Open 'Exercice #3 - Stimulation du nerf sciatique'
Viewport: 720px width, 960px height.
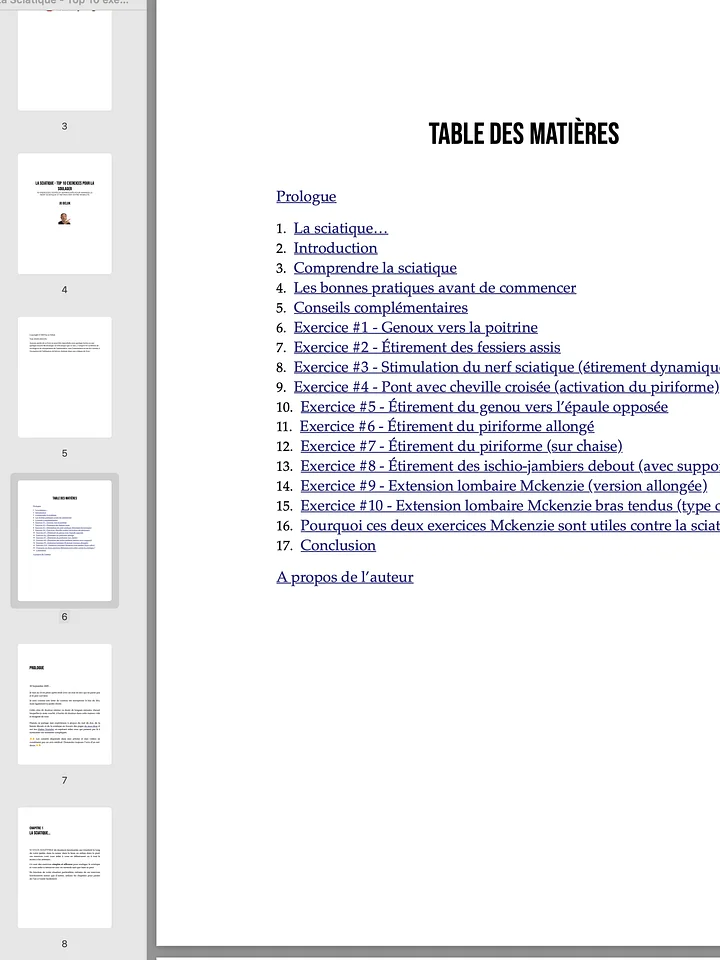pos(506,367)
